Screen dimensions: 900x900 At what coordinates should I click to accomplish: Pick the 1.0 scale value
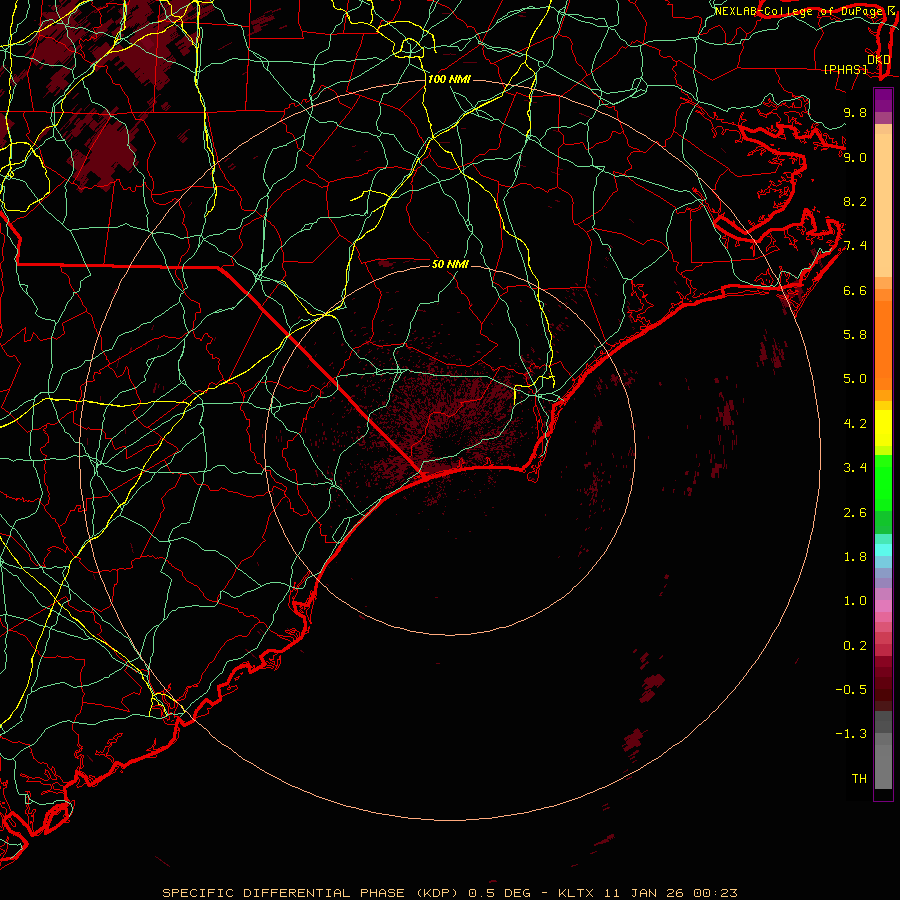855,601
